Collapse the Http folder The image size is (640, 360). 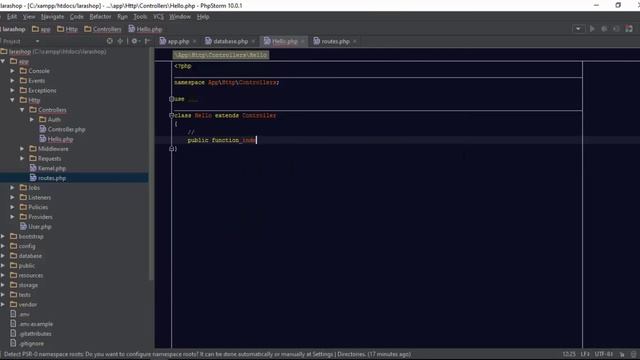12,100
